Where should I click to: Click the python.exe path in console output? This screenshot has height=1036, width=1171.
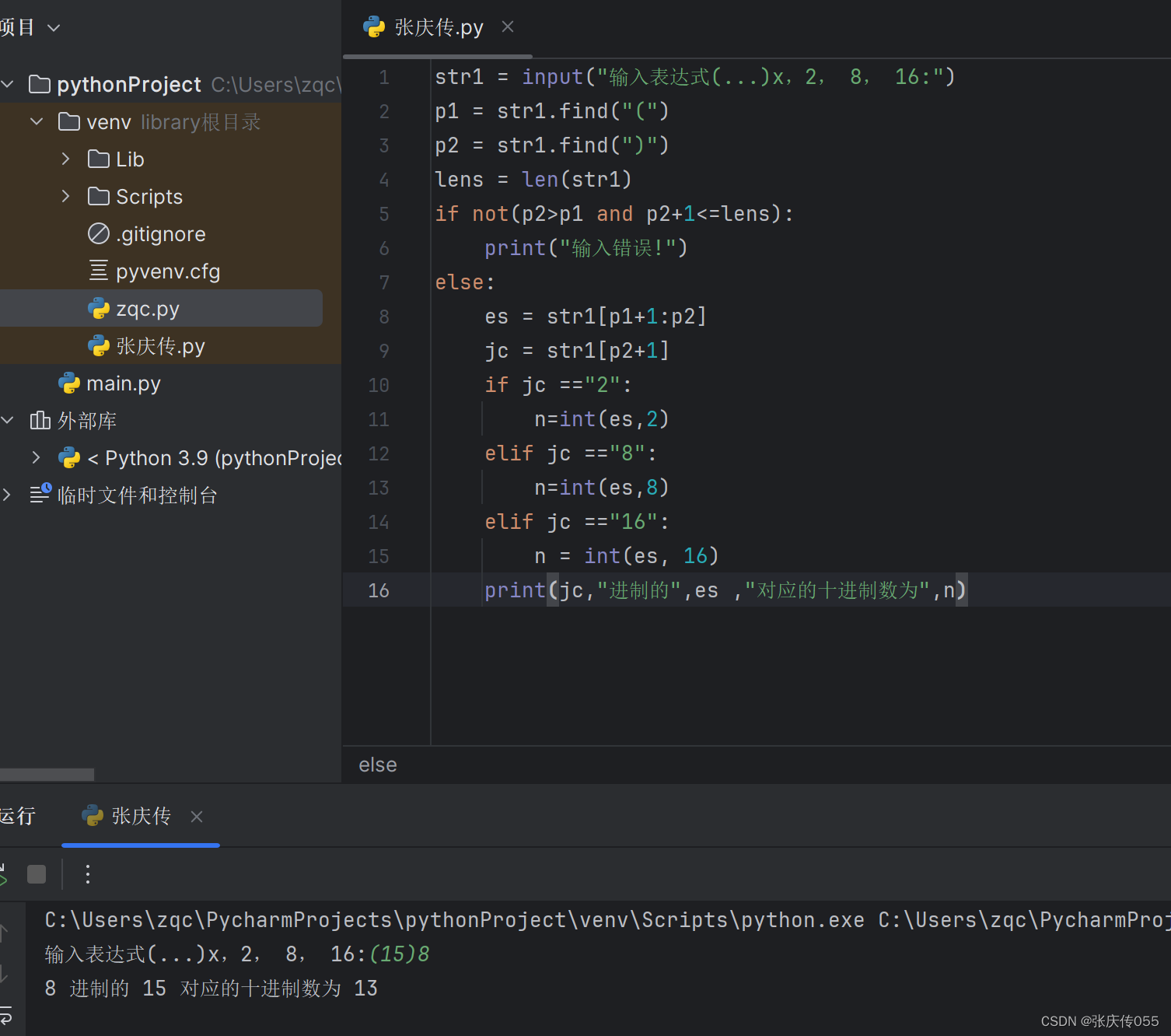click(455, 920)
